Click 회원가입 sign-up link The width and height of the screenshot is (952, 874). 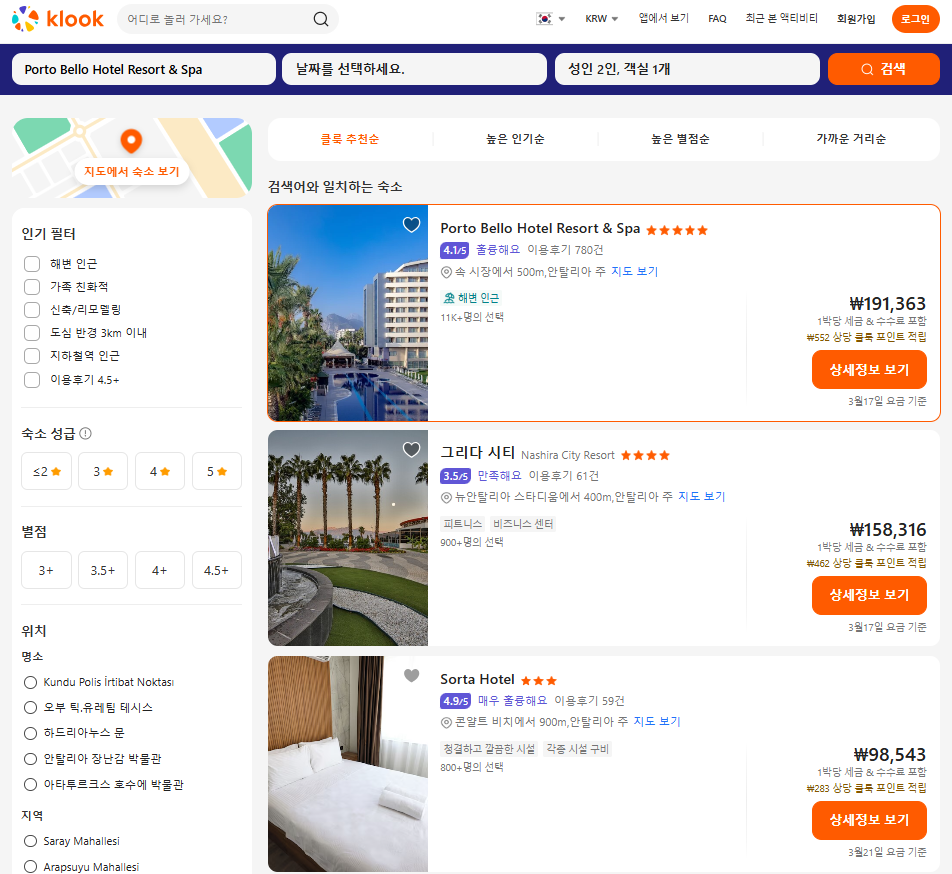(x=855, y=19)
